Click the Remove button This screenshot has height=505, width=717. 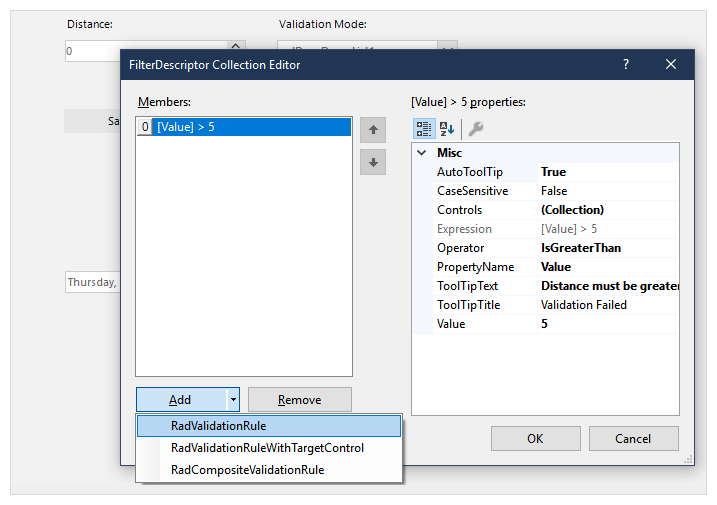(x=300, y=400)
